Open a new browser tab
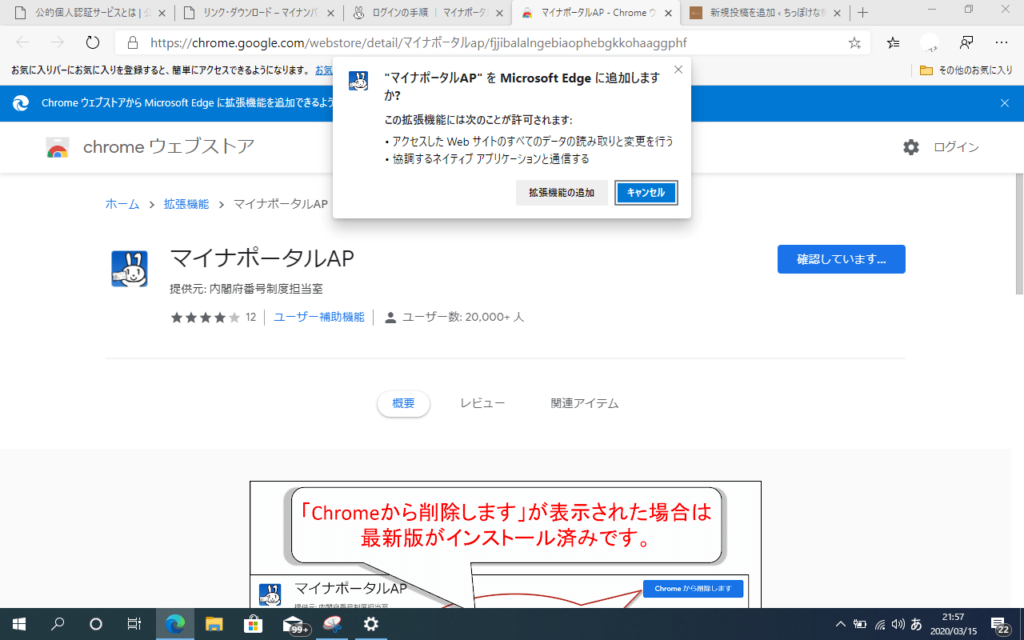The width and height of the screenshot is (1024, 640). pyautogui.click(x=863, y=12)
